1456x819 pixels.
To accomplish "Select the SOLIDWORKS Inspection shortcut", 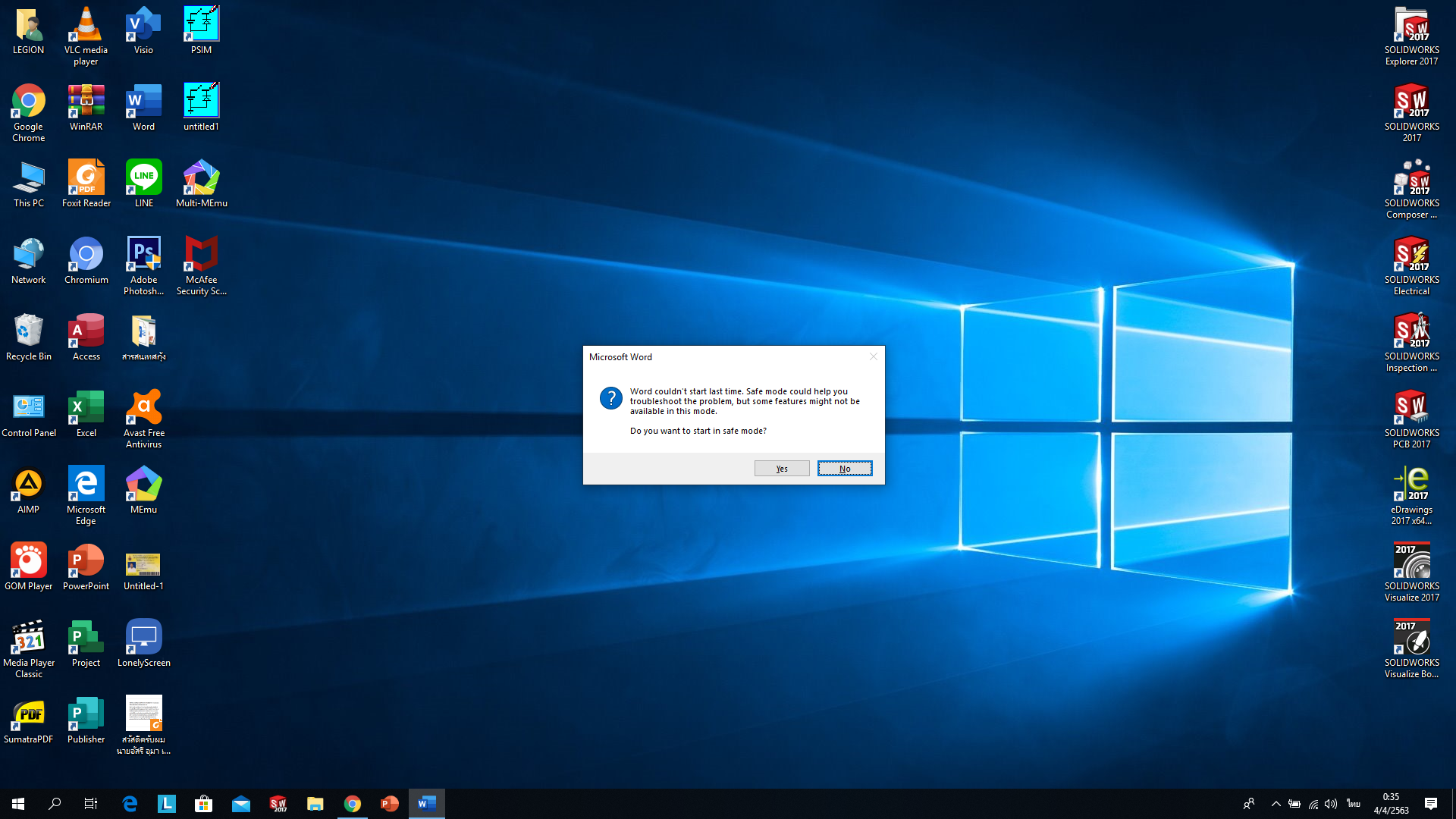I will 1411,343.
